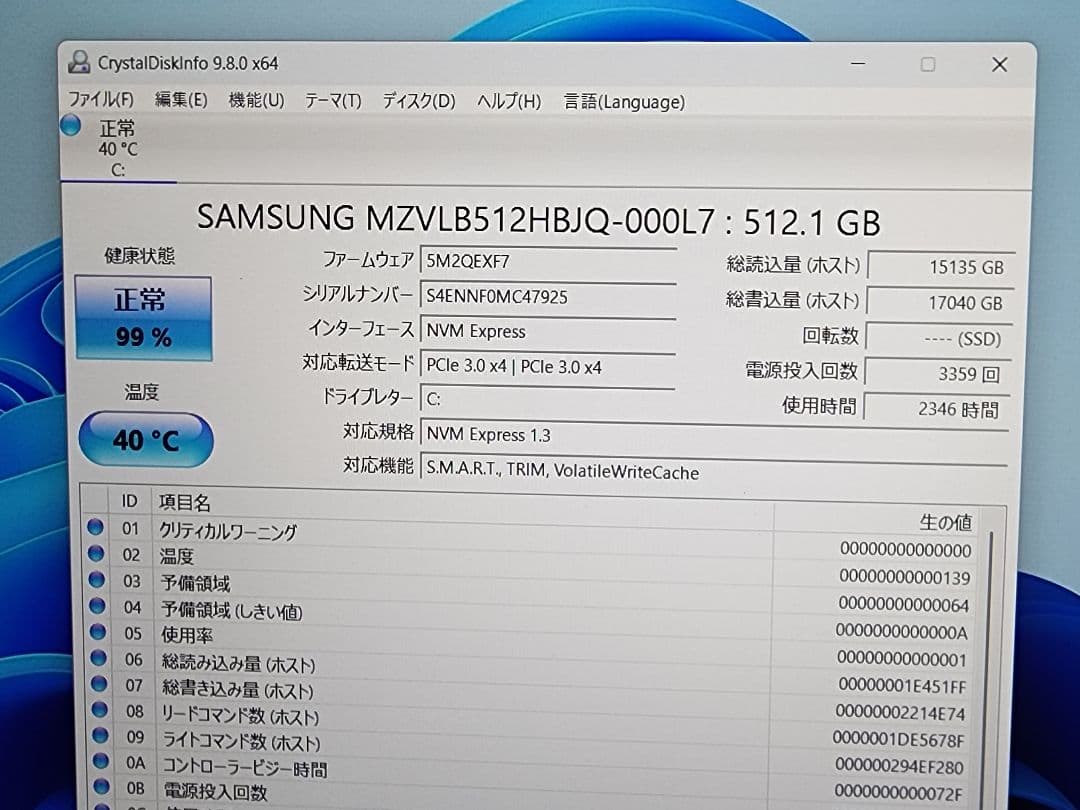
Task: Click raw value 0000000000072F
Action: click(898, 793)
